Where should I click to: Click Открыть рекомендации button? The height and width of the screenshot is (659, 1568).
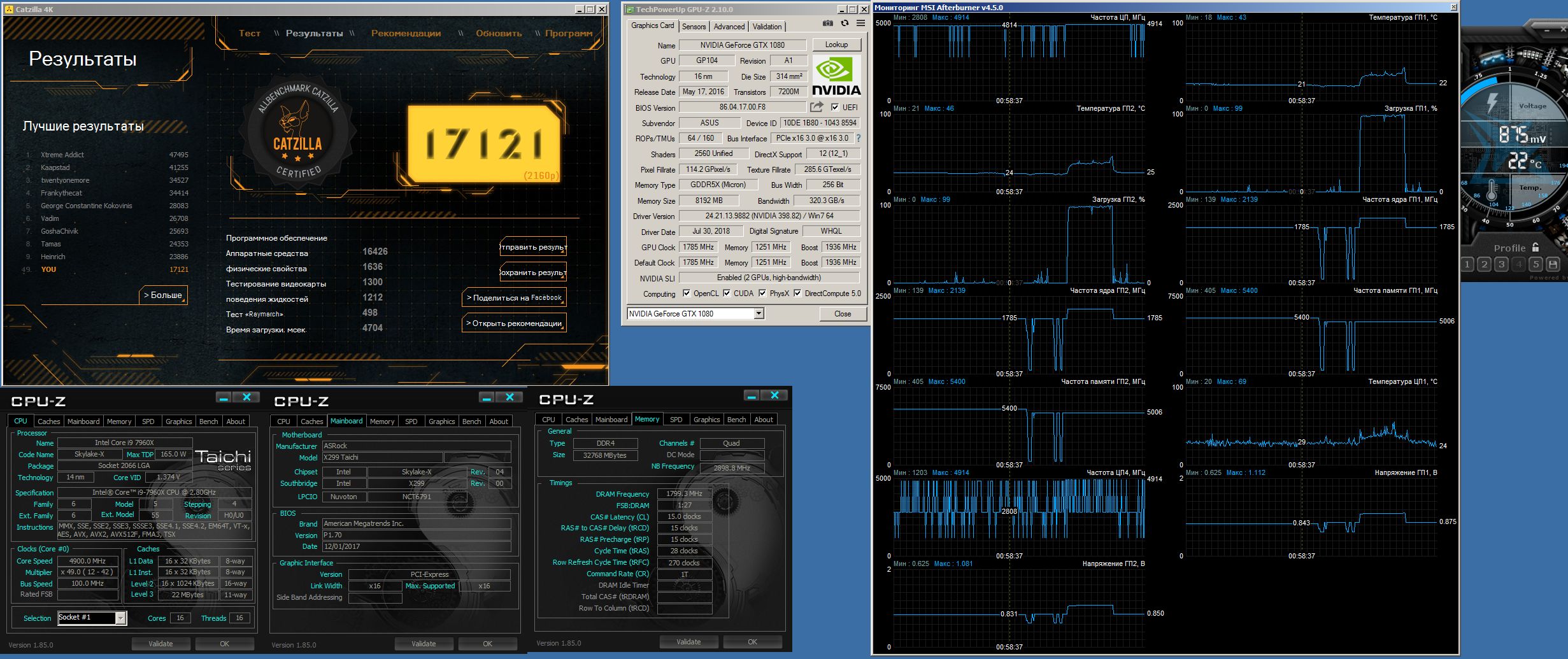(x=514, y=323)
